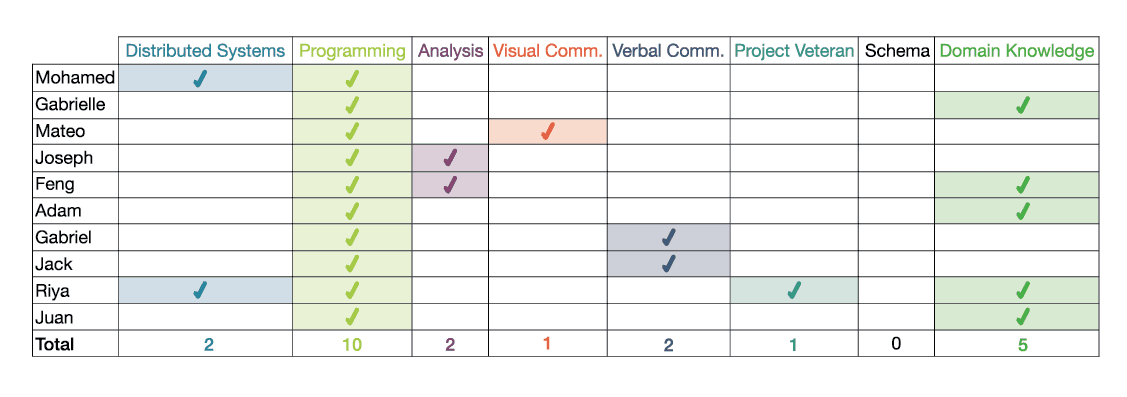This screenshot has width=1127, height=397.
Task: Select Juan's Domain Knowledge checkmark
Action: click(1021, 316)
